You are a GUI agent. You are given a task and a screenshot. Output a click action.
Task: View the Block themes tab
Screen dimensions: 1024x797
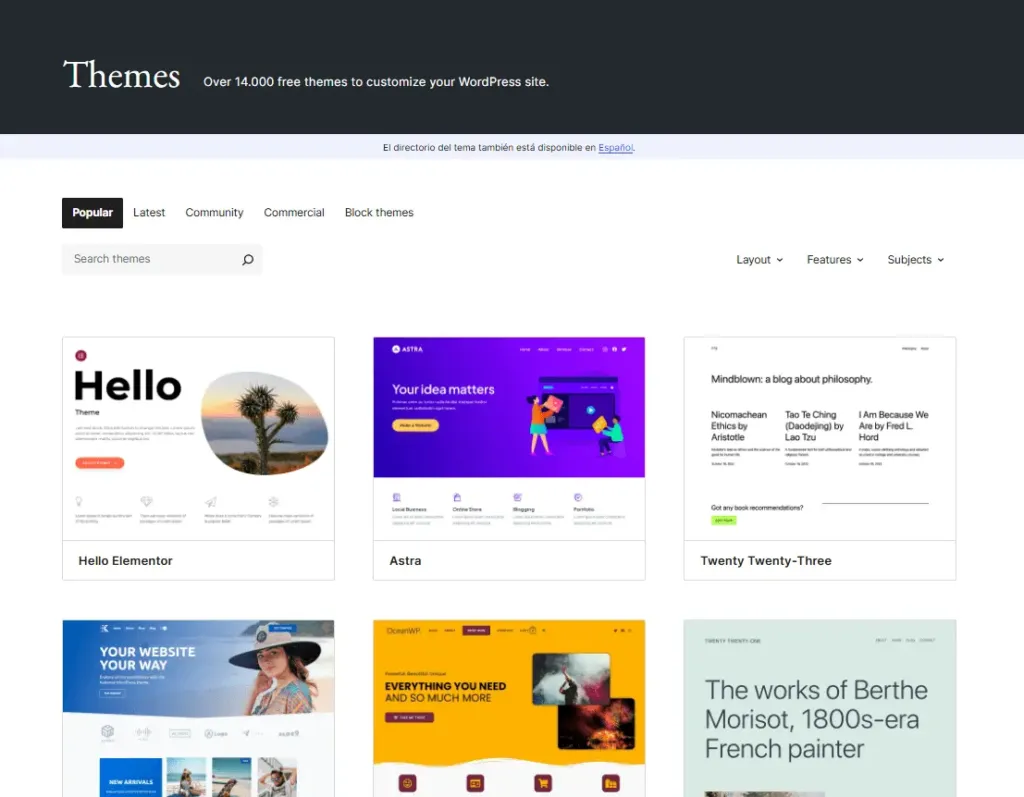(x=379, y=213)
